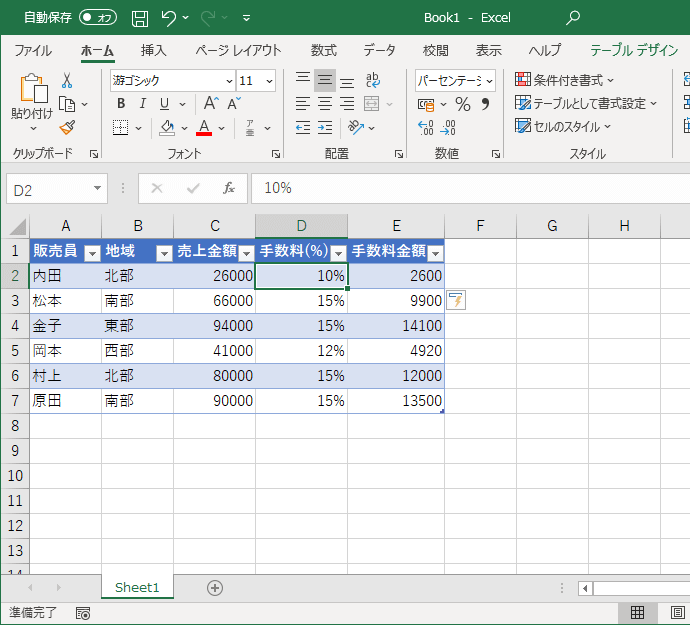
Task: Open the 貼り付け options arrow
Action: 33,129
